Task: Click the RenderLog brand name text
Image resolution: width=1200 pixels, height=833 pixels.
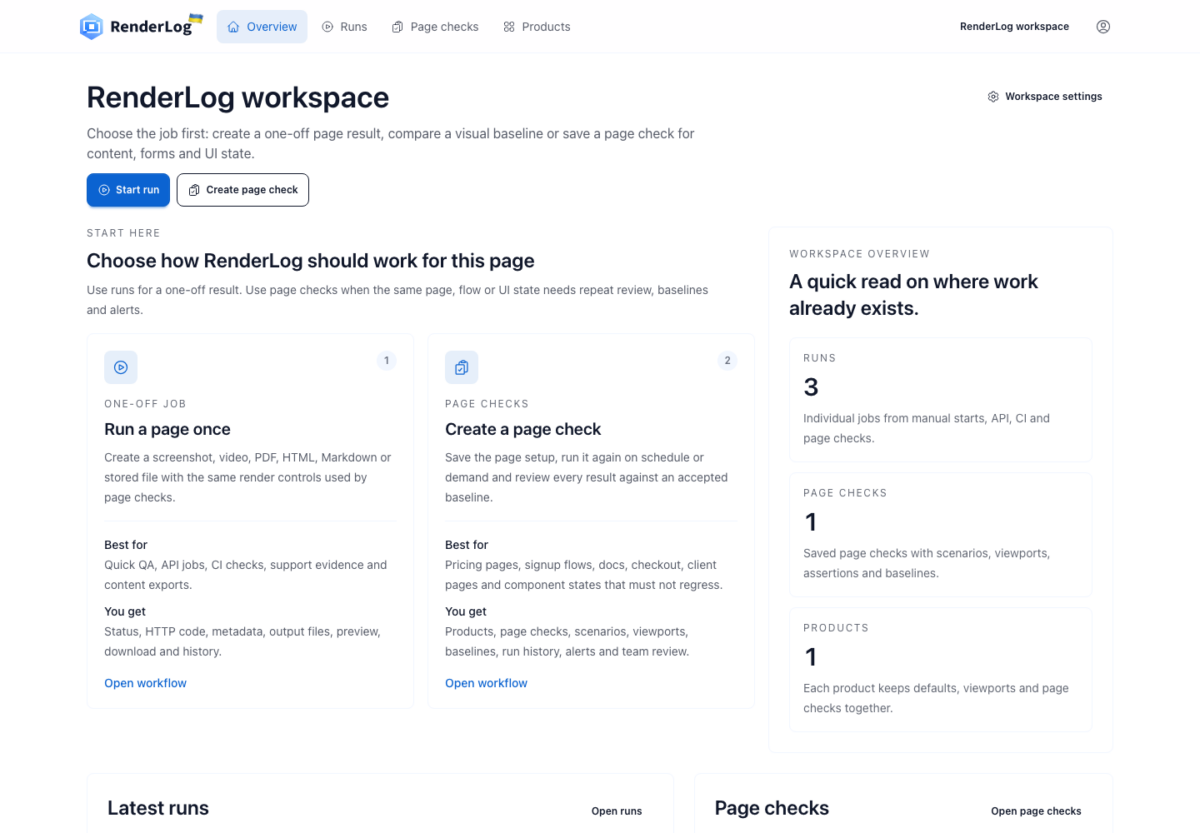Action: click(x=151, y=27)
